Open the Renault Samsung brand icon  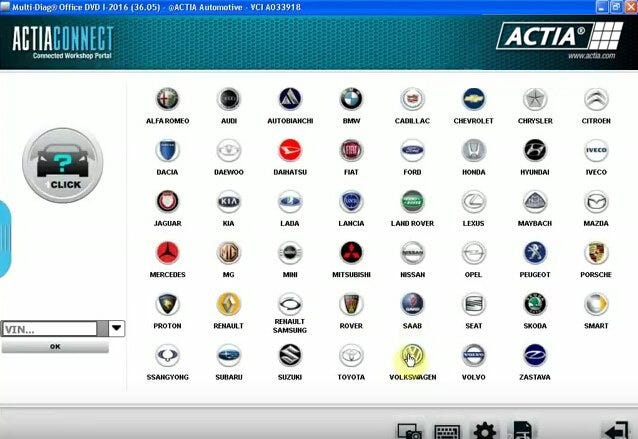coord(290,304)
